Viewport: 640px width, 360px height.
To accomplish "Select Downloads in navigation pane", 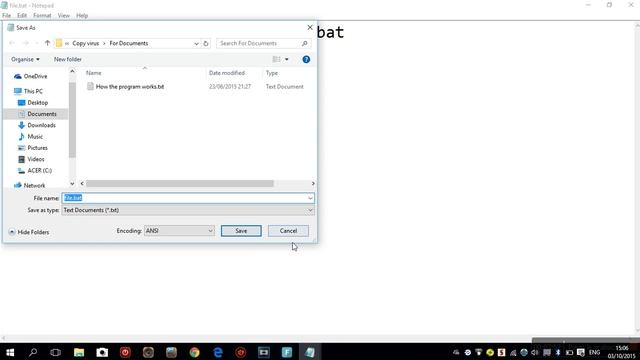I will tap(37, 125).
